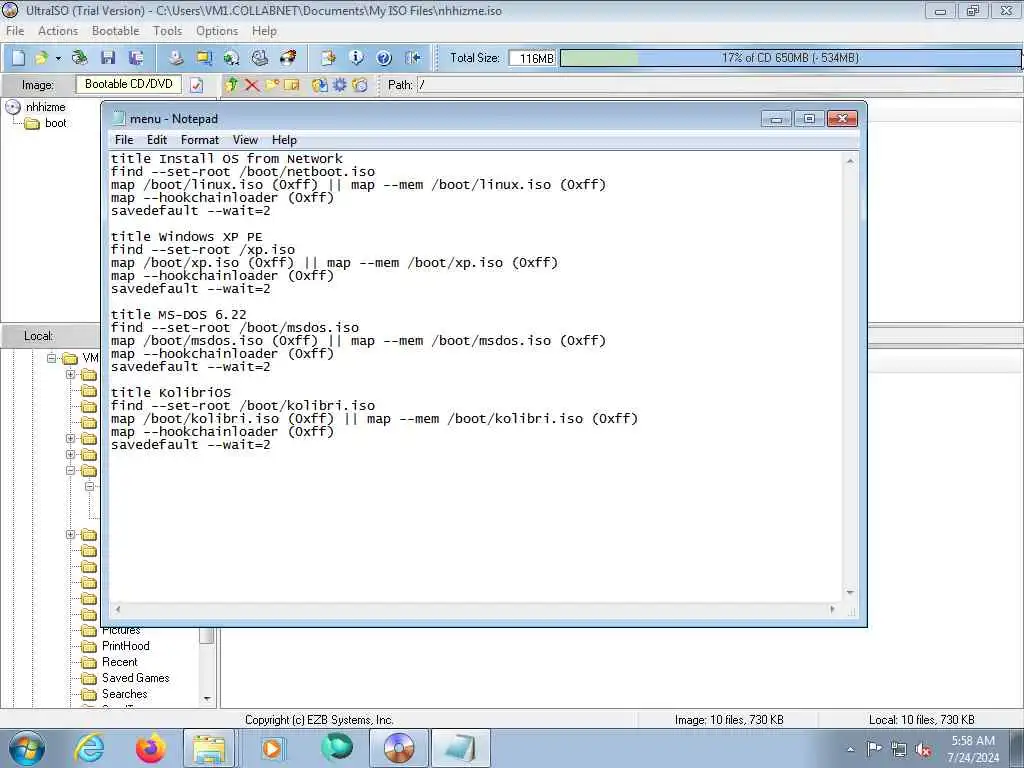
Task: Click Notepad vertical scrollbar down arrow
Action: coord(850,592)
